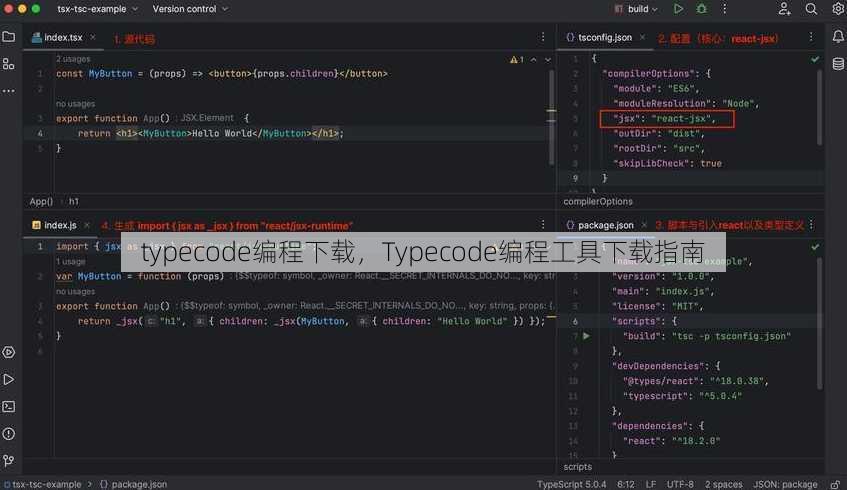Open package.json tab options menu
Screen dimensions: 847x490
click(811, 224)
